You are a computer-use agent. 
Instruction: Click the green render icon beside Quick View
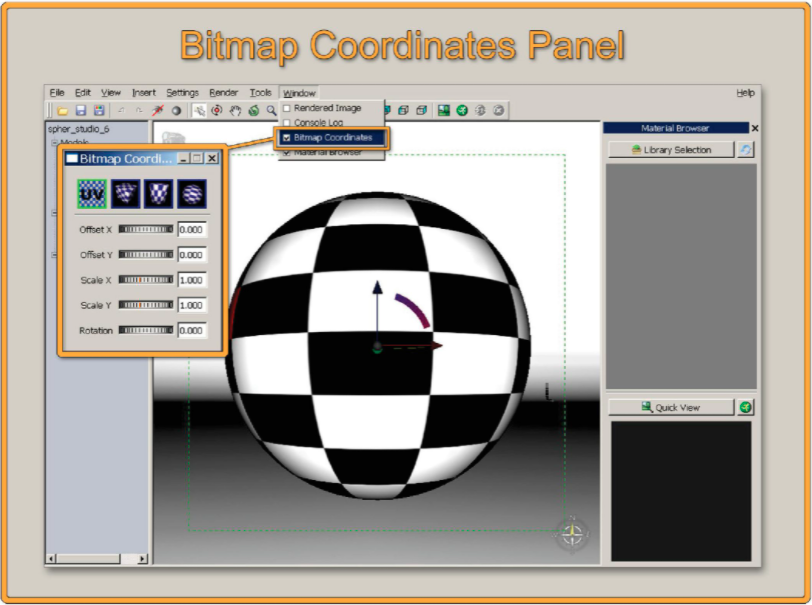(x=746, y=407)
